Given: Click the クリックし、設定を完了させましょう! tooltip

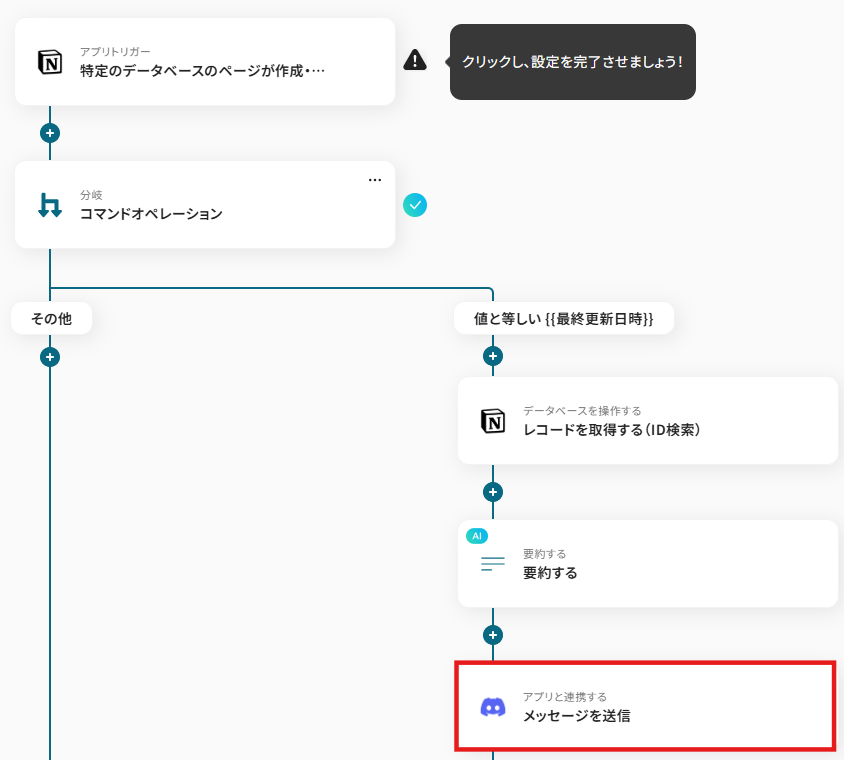Looking at the screenshot, I should click(573, 62).
